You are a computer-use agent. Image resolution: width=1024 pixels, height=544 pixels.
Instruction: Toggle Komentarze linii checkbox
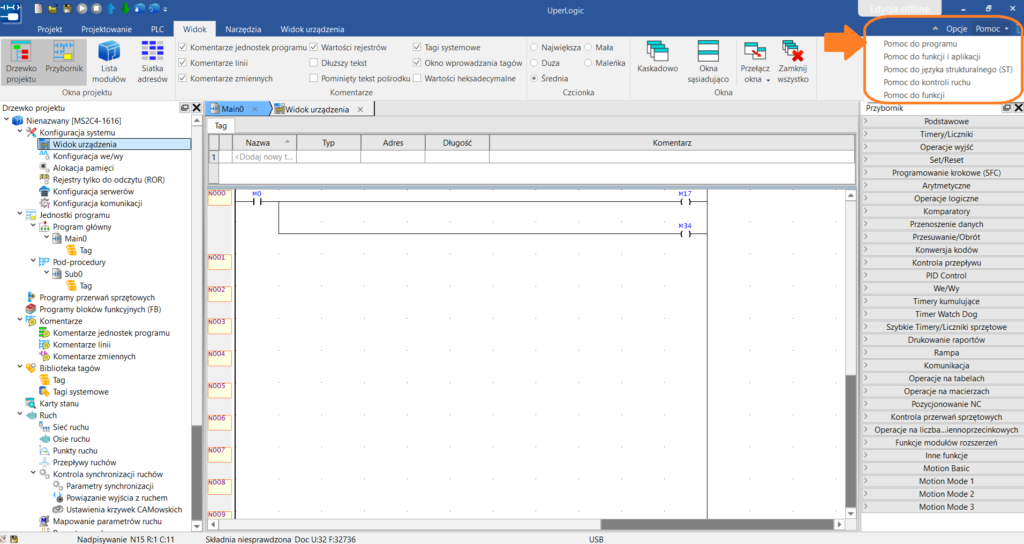tap(183, 63)
